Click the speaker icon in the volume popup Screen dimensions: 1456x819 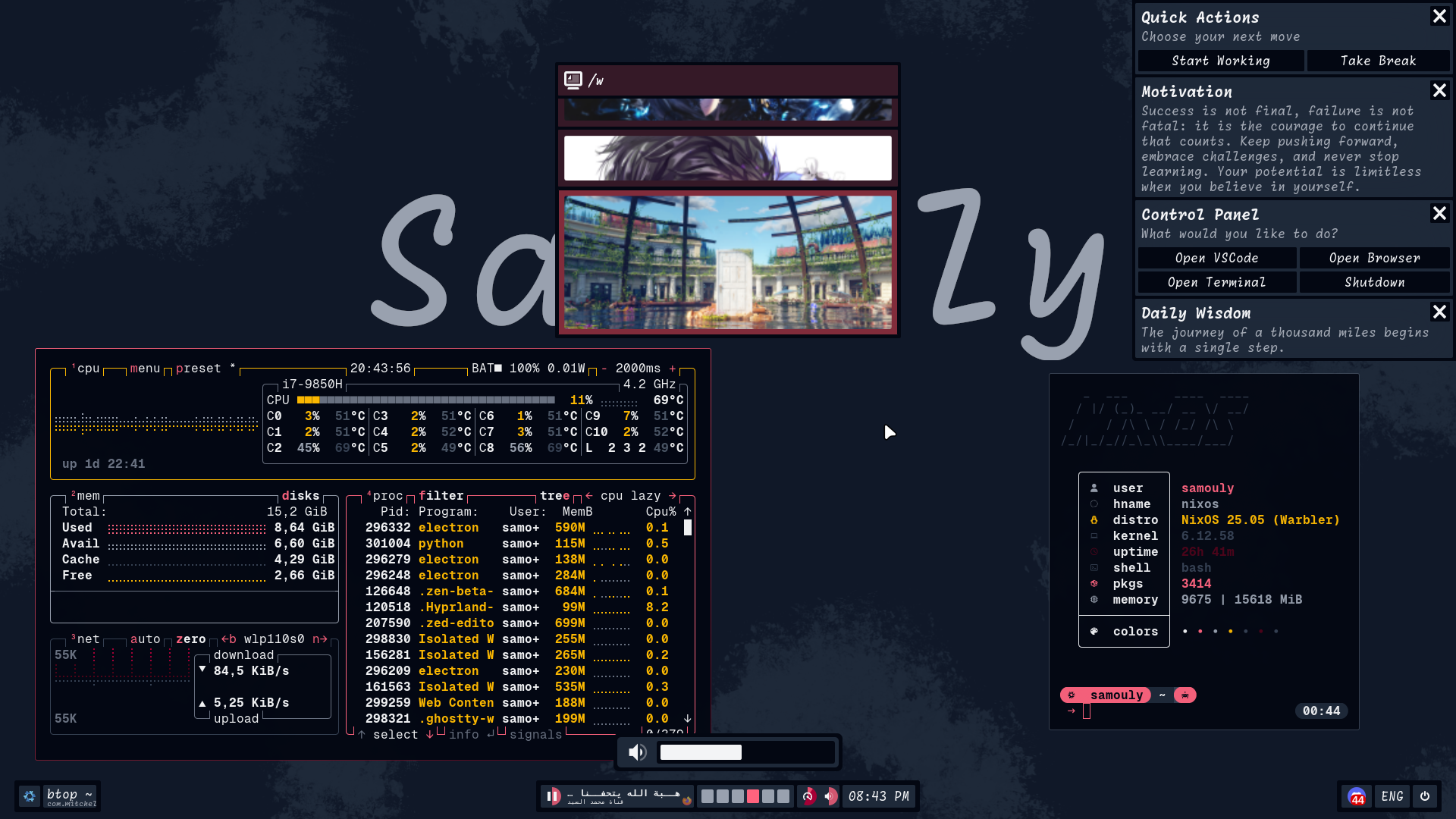pyautogui.click(x=637, y=752)
